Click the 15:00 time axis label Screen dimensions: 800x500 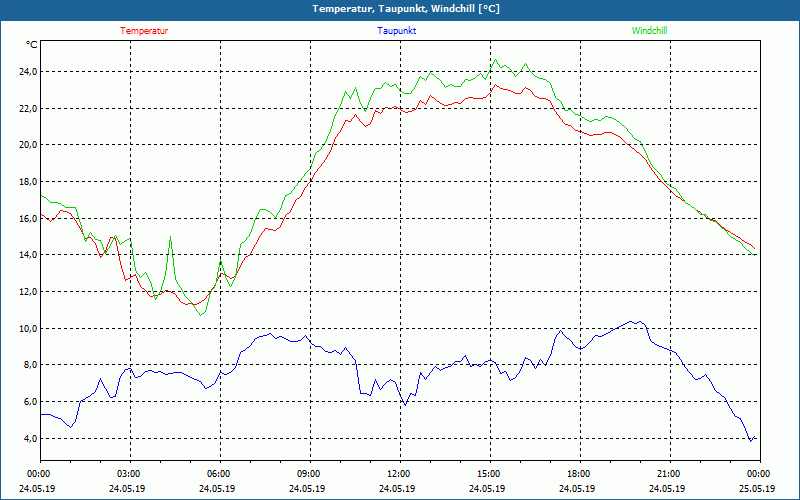click(488, 474)
